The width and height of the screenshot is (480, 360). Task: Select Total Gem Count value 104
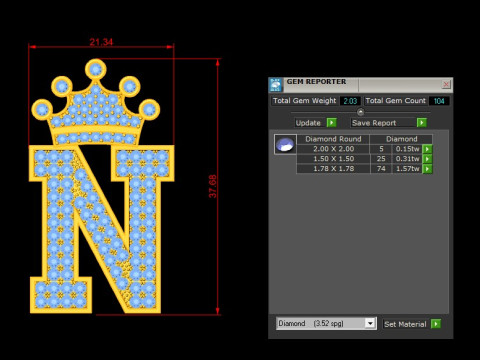pyautogui.click(x=439, y=101)
